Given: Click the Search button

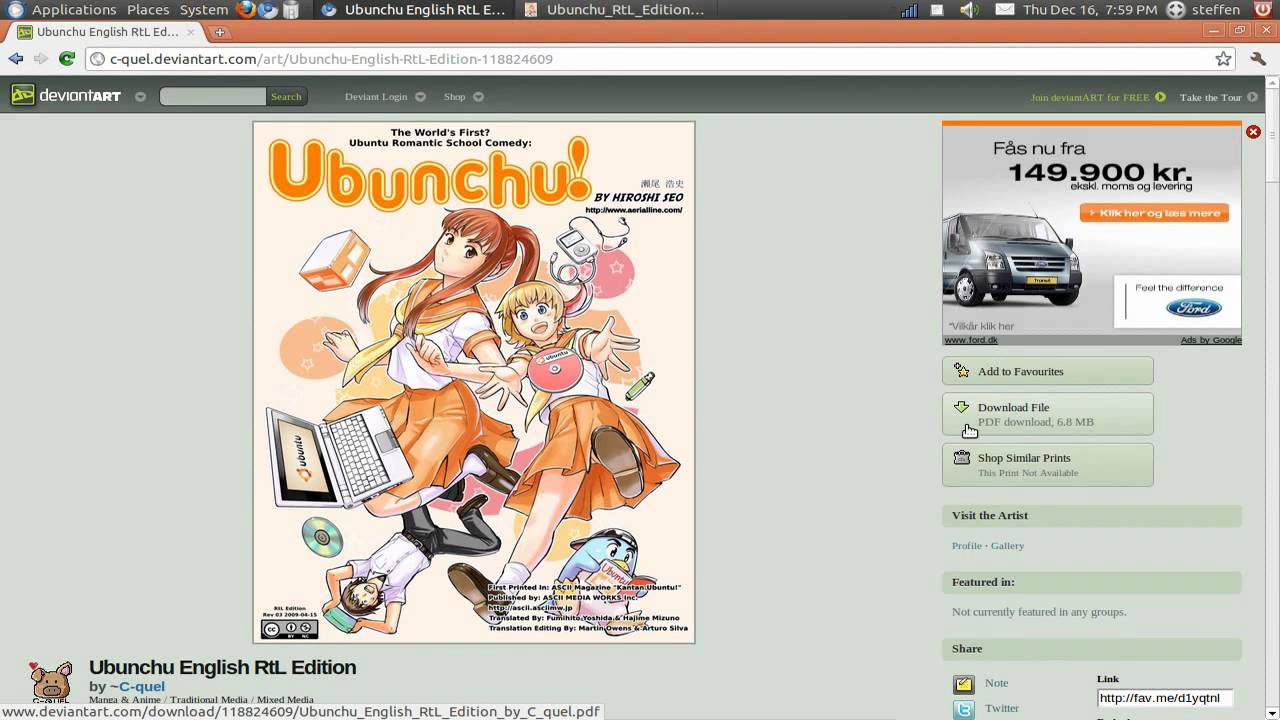Looking at the screenshot, I should (286, 97).
